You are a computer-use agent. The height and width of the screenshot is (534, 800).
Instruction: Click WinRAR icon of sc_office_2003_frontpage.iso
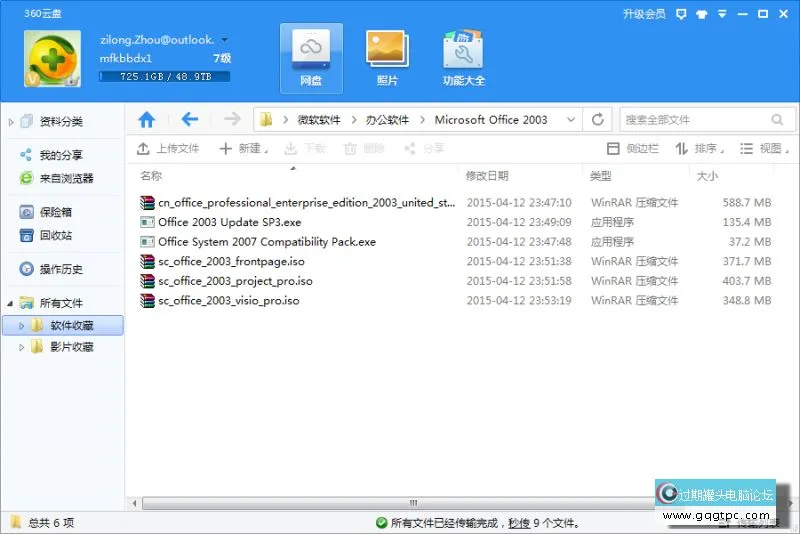[x=147, y=261]
